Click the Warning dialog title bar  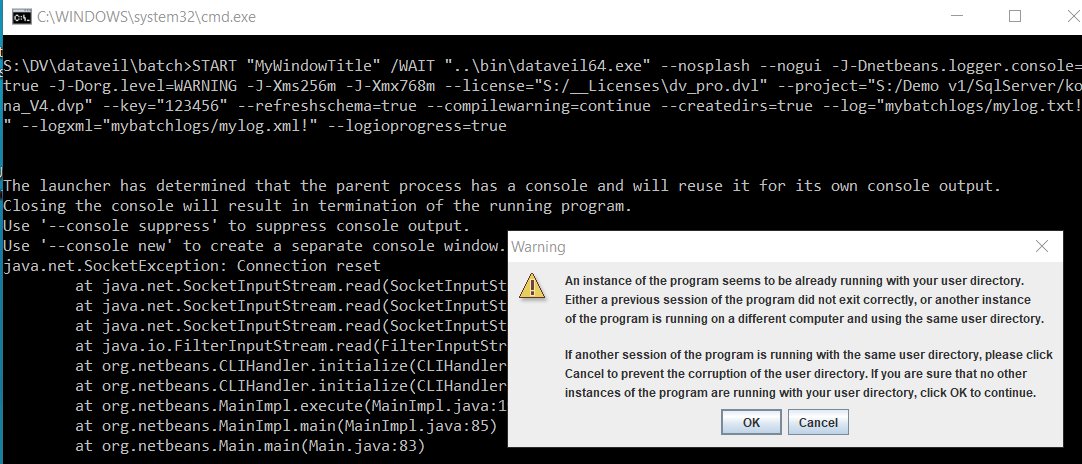pos(785,246)
